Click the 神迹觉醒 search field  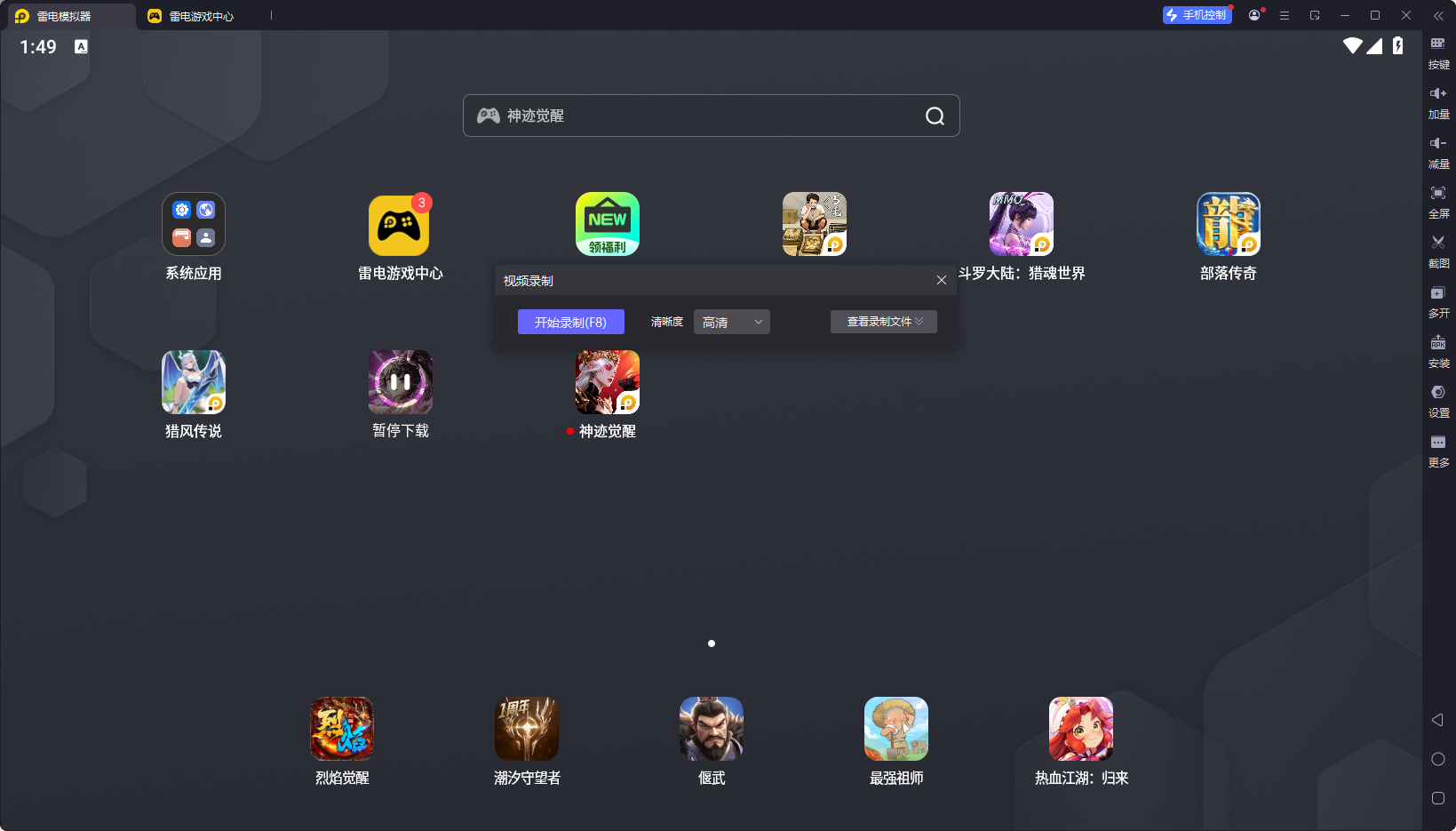click(712, 116)
